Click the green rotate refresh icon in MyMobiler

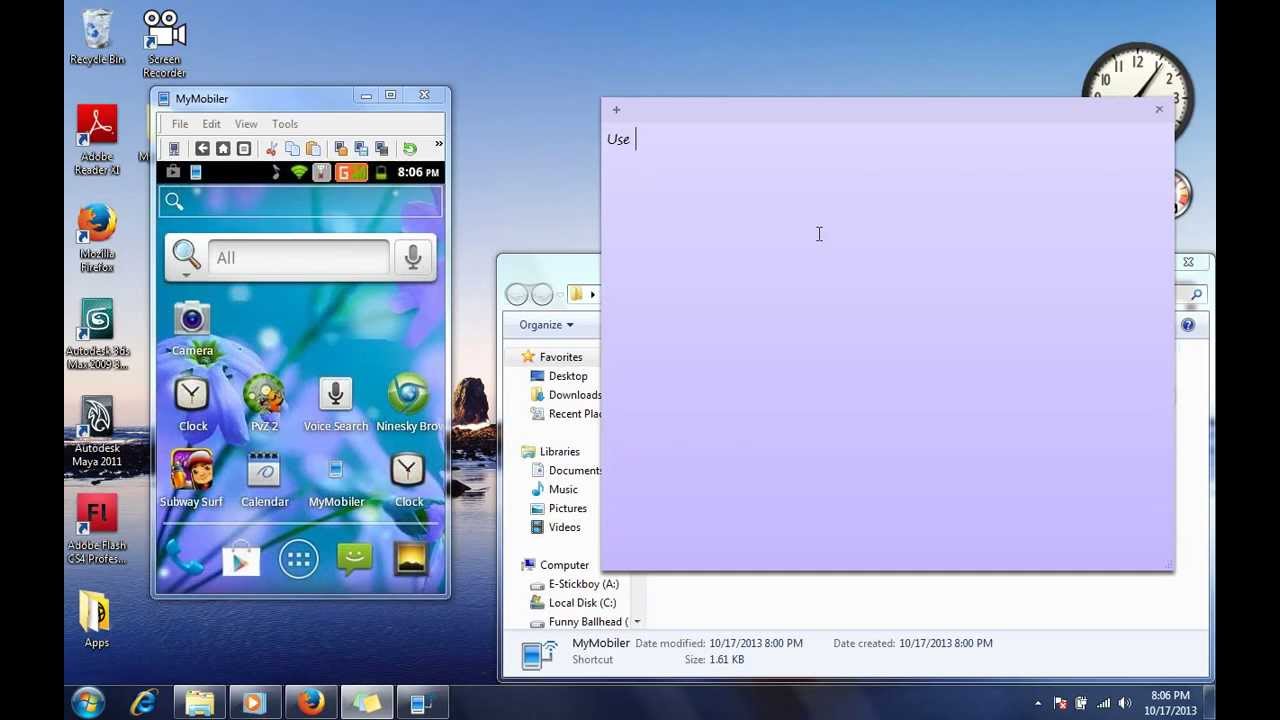[409, 149]
